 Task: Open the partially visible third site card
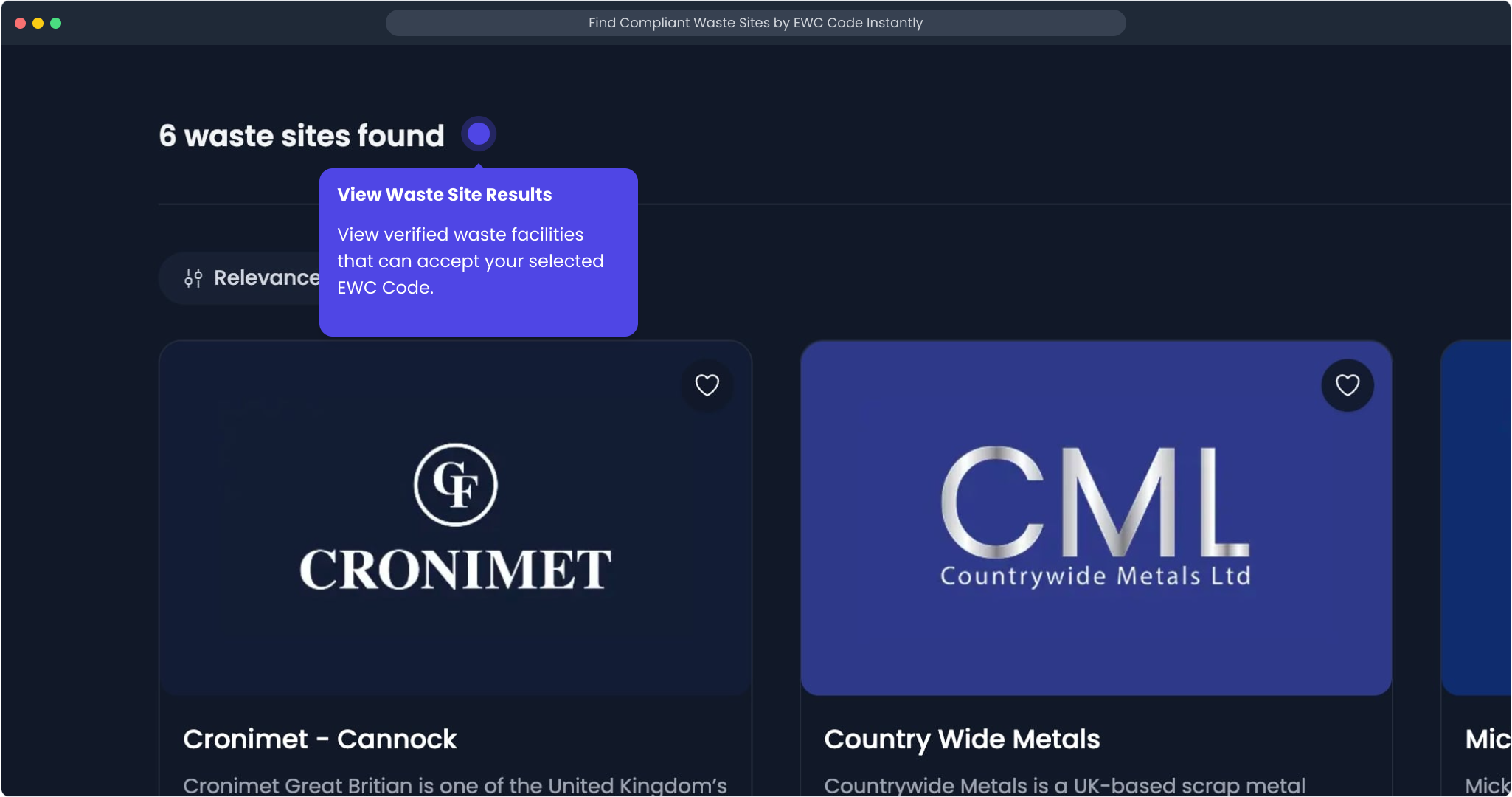(1477, 517)
